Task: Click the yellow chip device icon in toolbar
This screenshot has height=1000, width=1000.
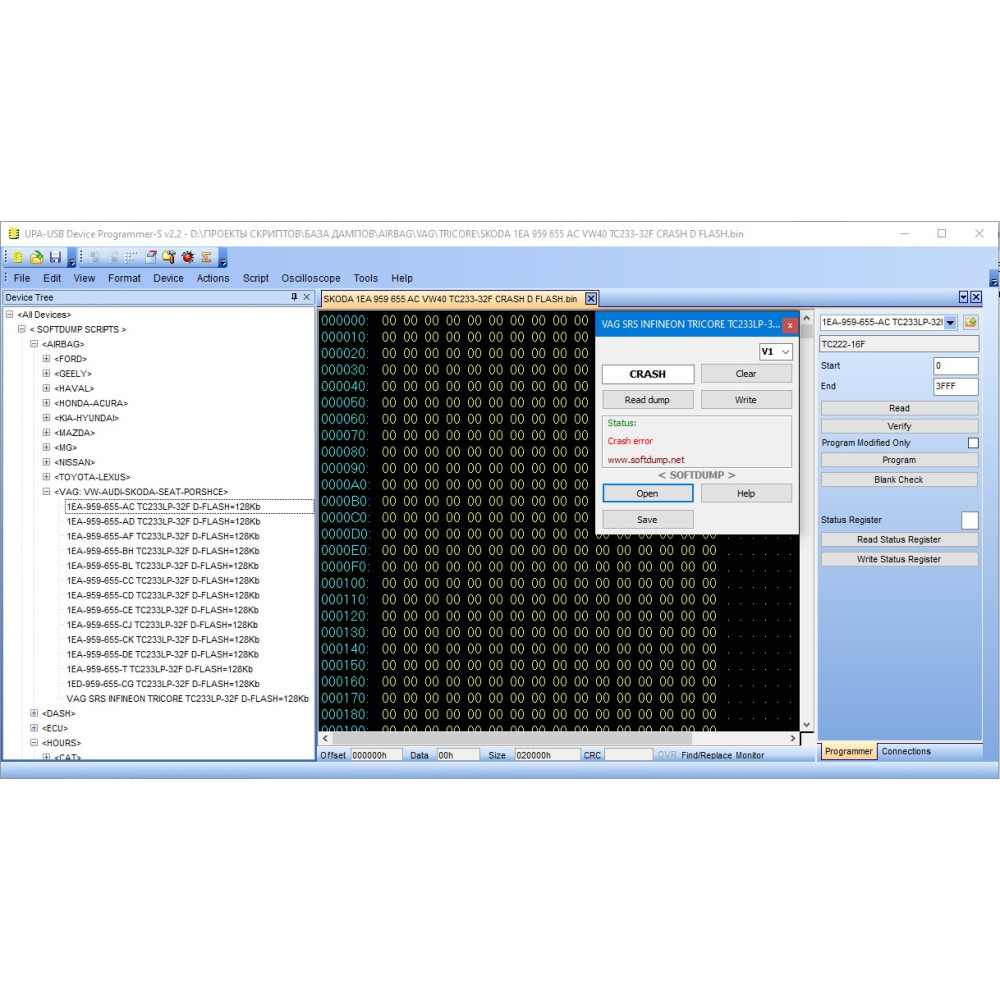Action: (18, 257)
